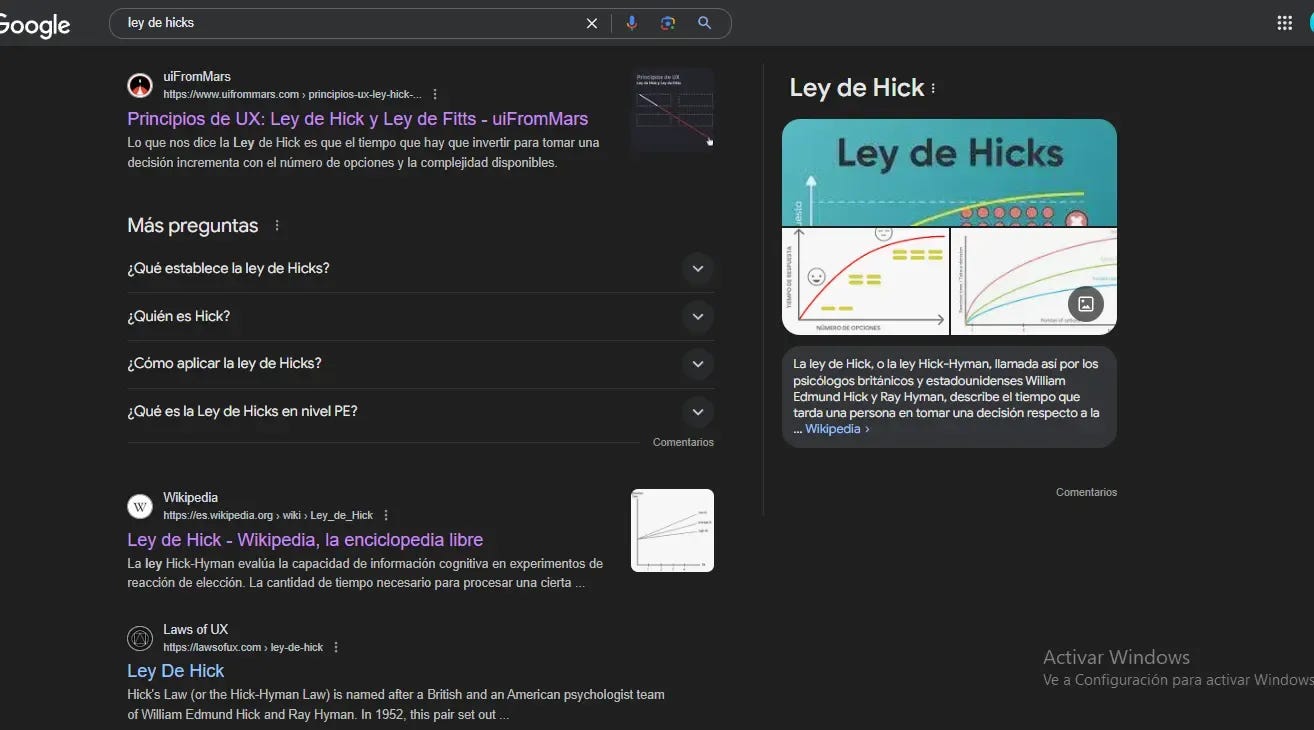This screenshot has width=1314, height=730.
Task: Open the Ley de Hick Wikipedia result title
Action: click(305, 540)
